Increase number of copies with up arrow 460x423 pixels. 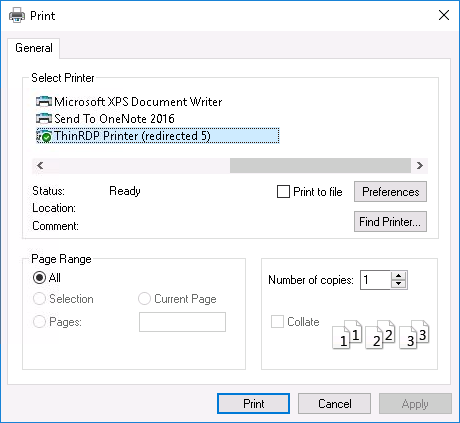[398, 276]
